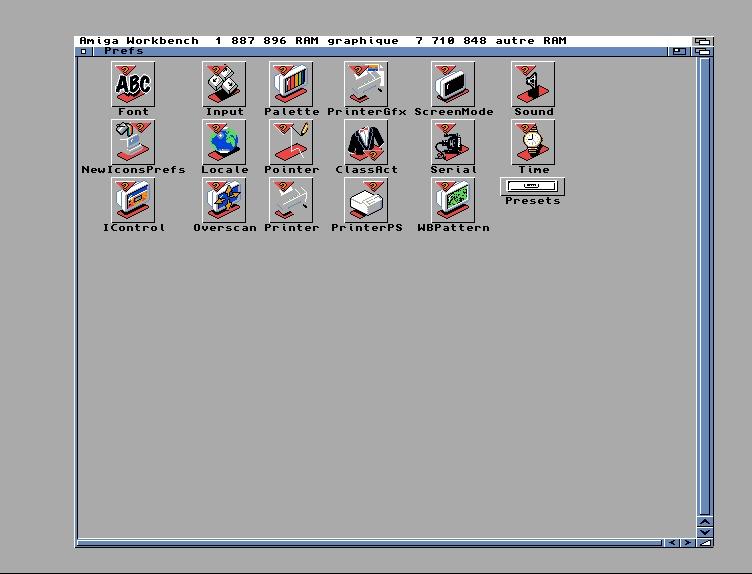Click the Workbench screen depth gadget
Viewport: 752px width, 574px height.
[x=703, y=41]
